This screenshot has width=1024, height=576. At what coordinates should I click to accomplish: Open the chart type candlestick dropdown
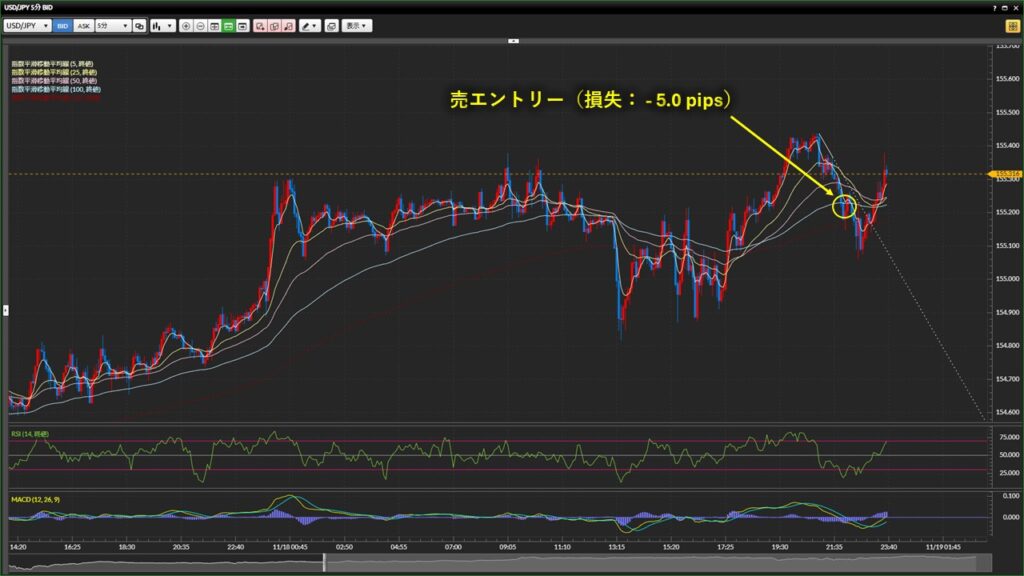(162, 25)
